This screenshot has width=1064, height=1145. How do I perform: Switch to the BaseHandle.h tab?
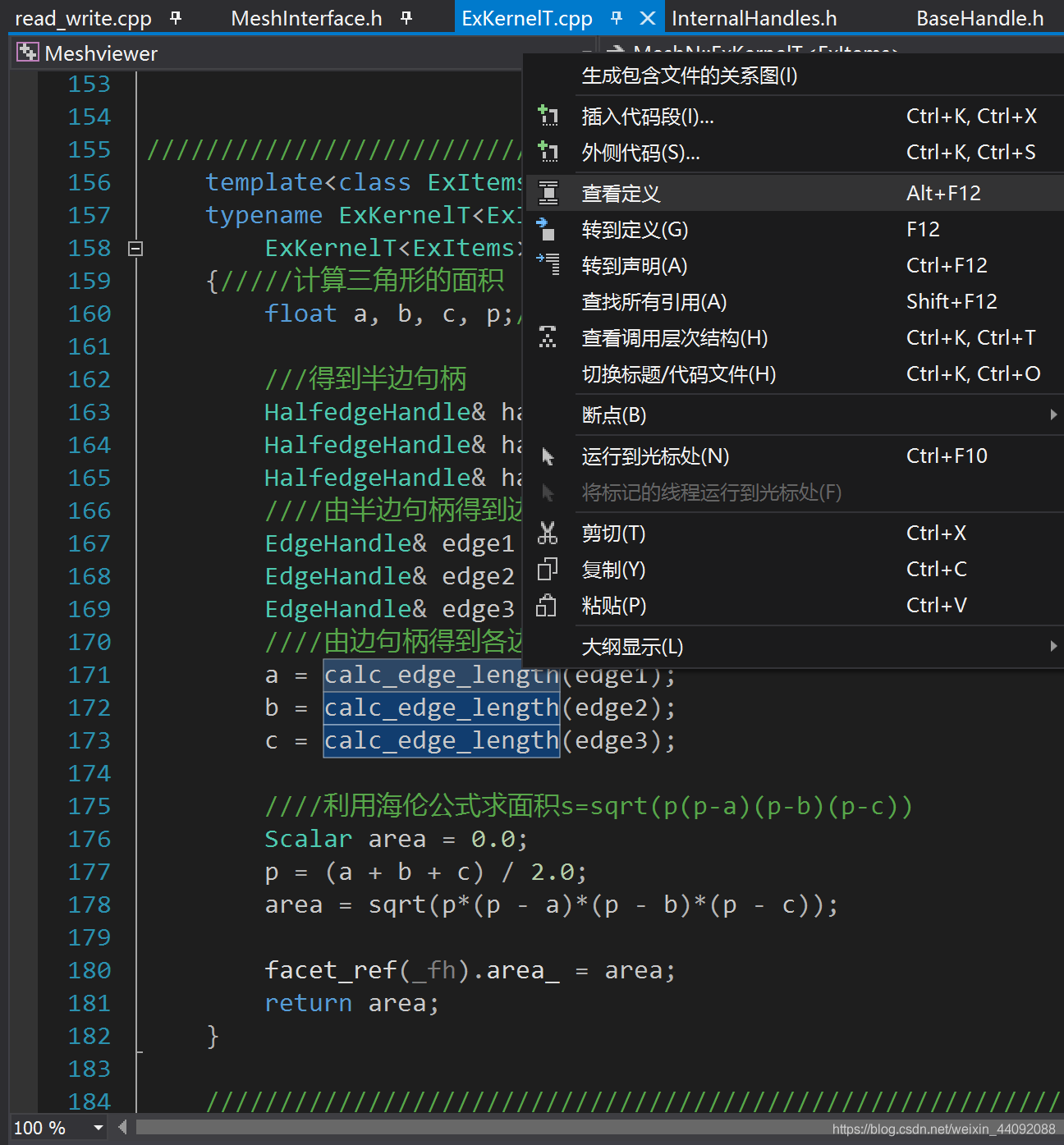point(980,18)
